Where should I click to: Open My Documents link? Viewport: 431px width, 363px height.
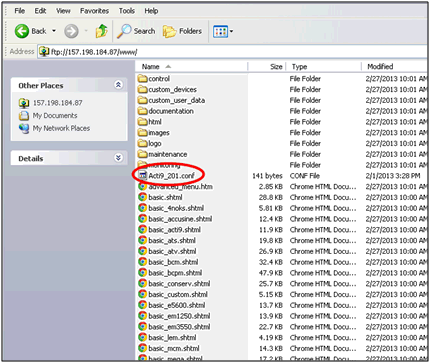coord(55,115)
